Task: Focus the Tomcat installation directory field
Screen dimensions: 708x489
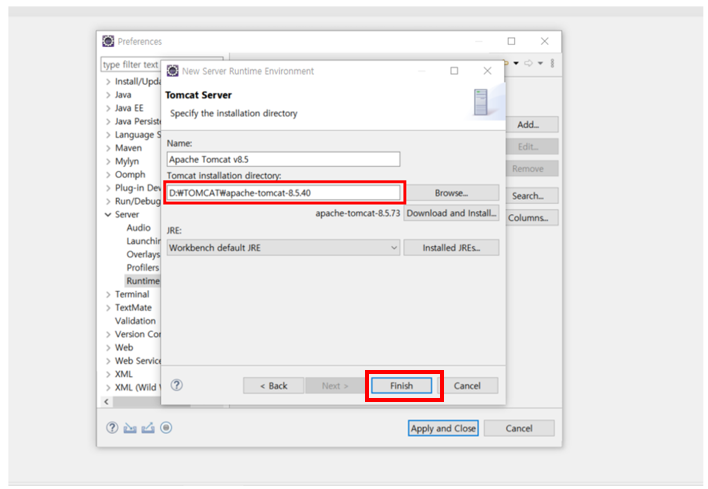Action: [x=283, y=193]
